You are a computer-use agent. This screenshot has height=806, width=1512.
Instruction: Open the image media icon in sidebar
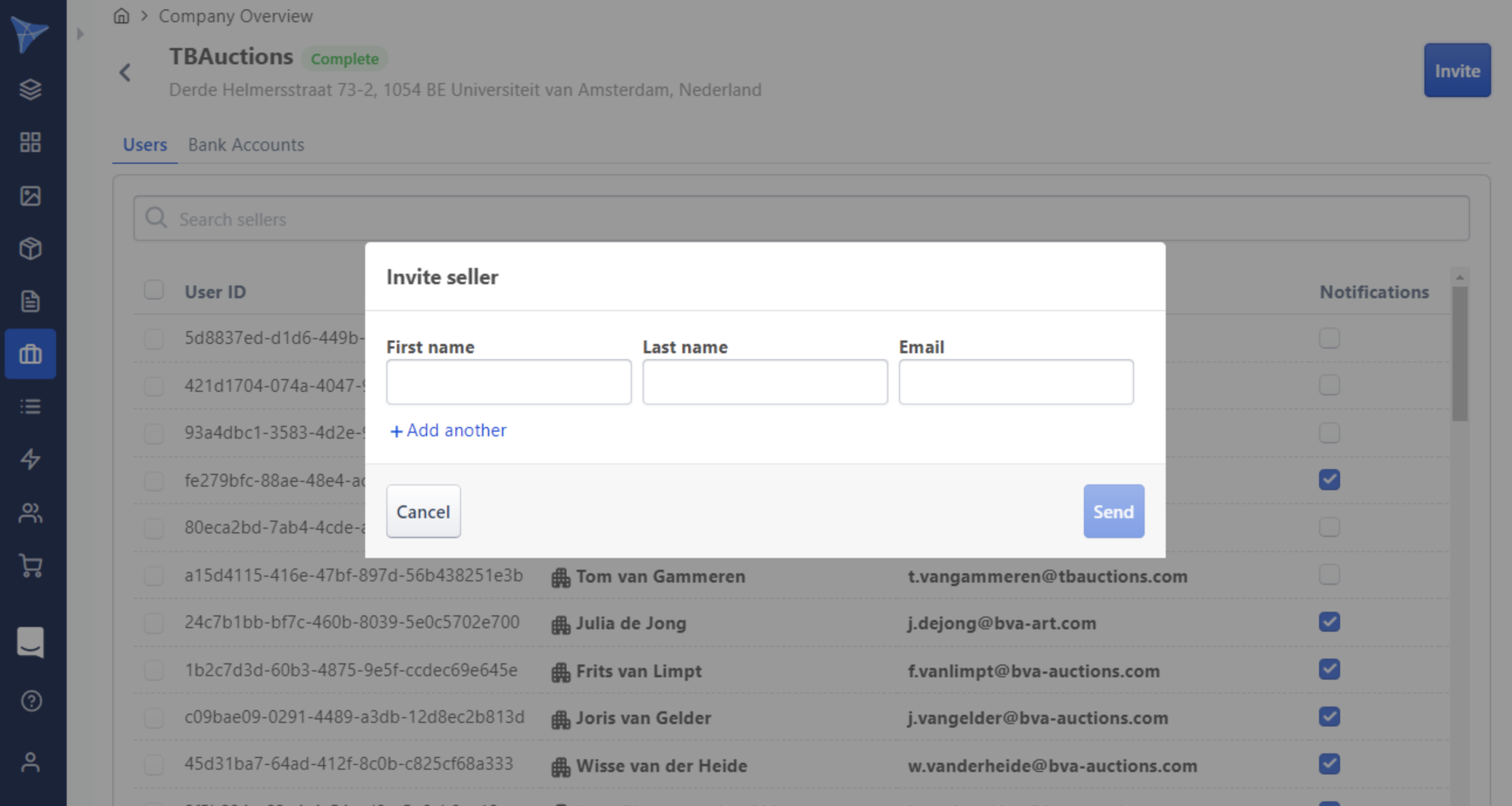30,196
